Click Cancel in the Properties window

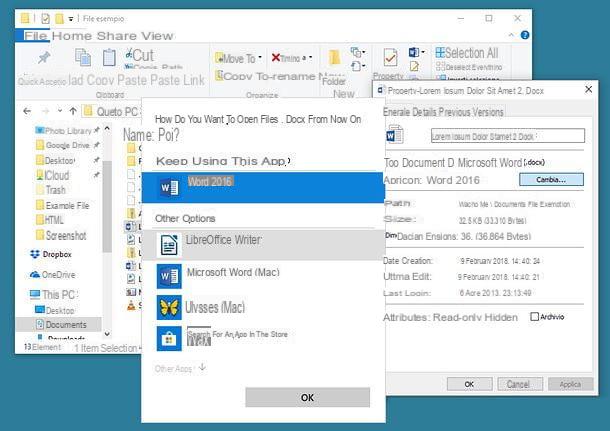(x=518, y=384)
